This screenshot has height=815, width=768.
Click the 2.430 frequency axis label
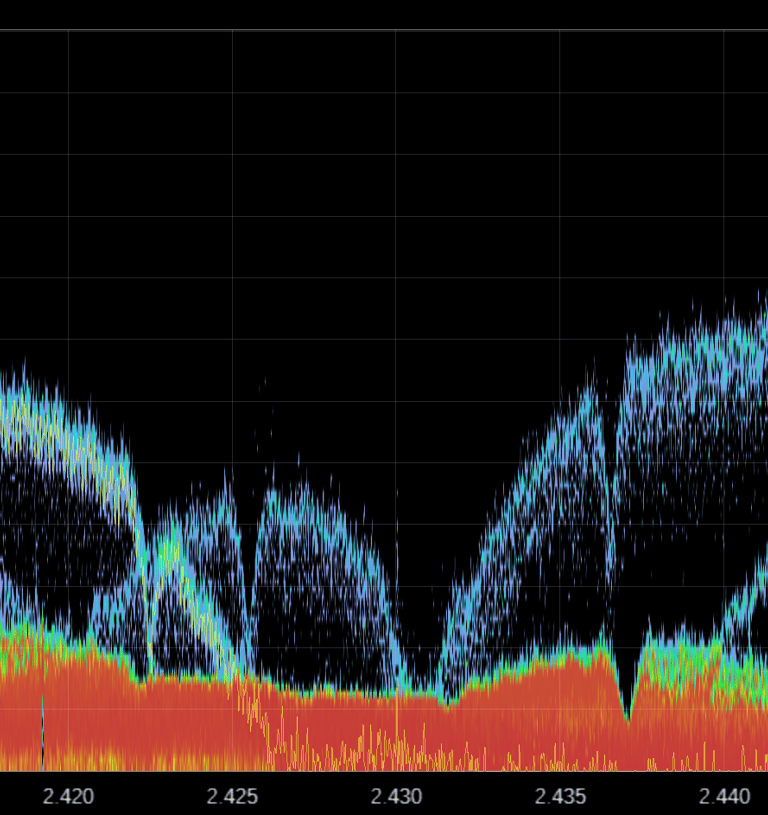[396, 796]
